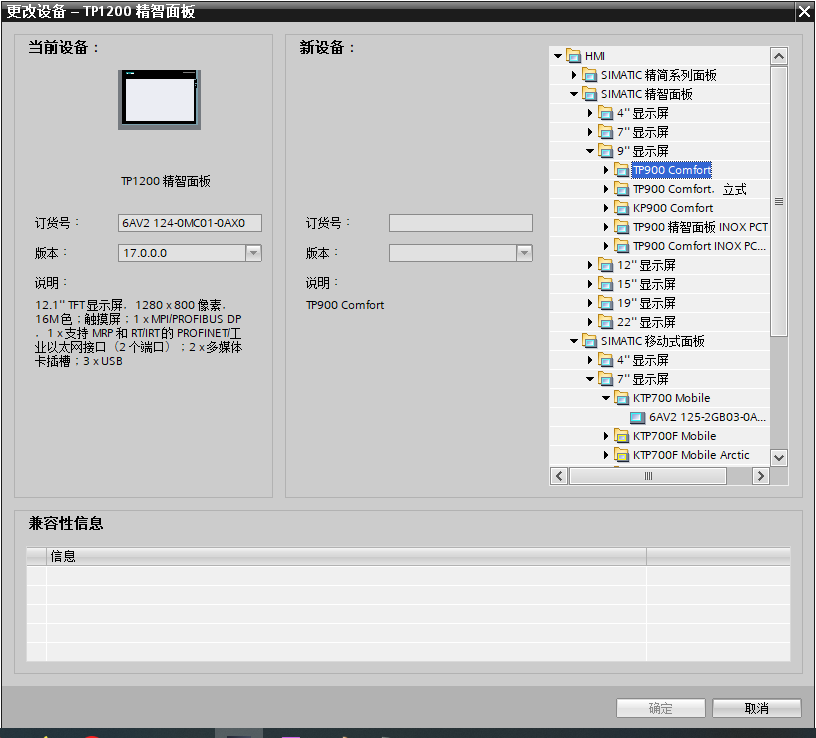Click the KTP700F Mobile folder icon

621,436
